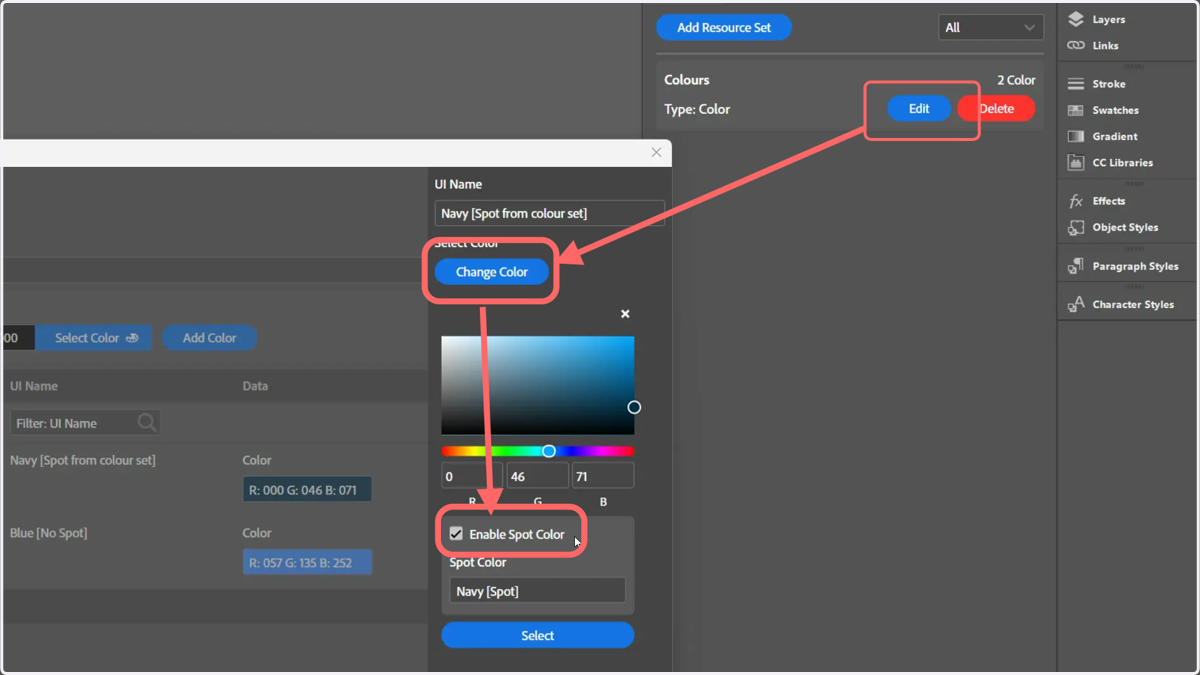Click the Spot Color name field
Screen dimensions: 1200x675
(x=538, y=591)
